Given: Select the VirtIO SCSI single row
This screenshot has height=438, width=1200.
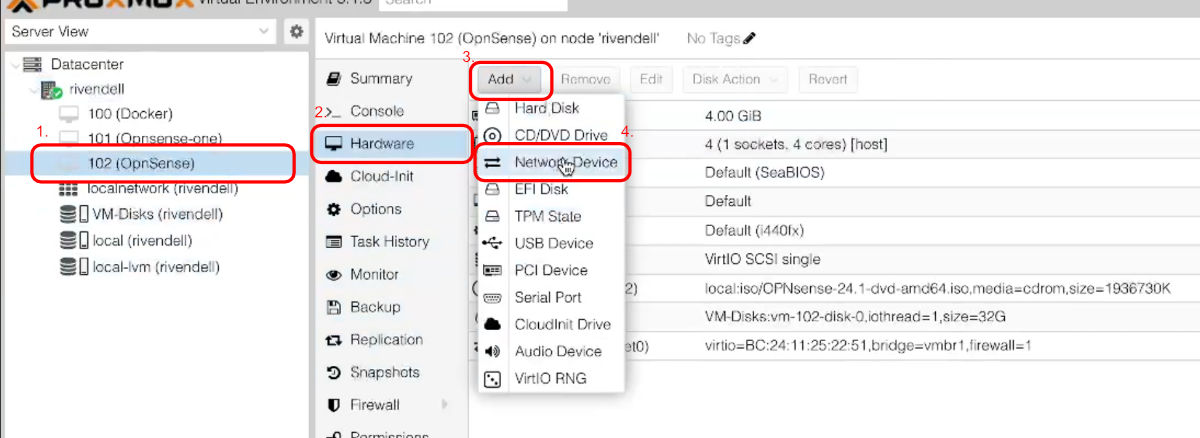Looking at the screenshot, I should 834,259.
